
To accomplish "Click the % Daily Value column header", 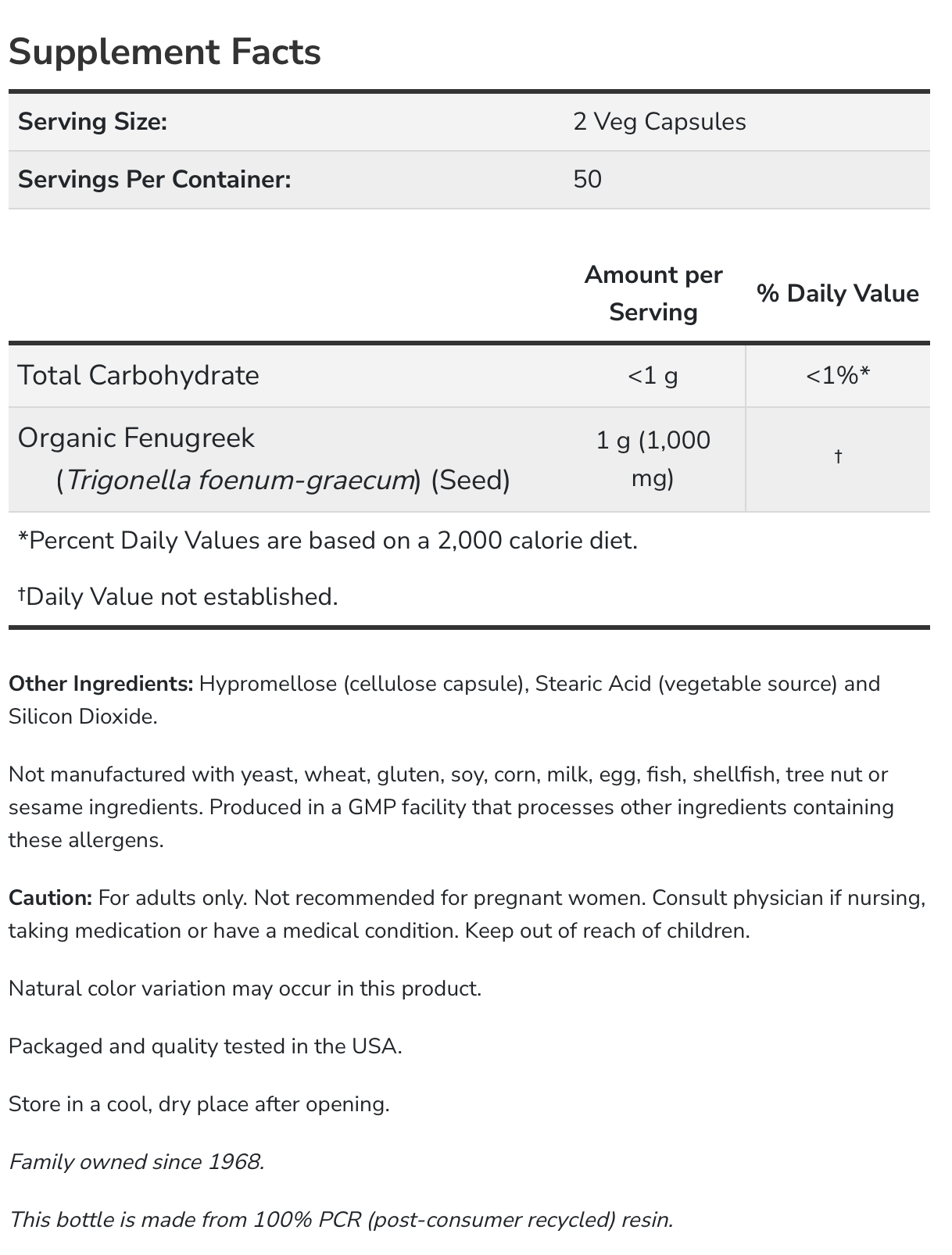I will tap(837, 294).
